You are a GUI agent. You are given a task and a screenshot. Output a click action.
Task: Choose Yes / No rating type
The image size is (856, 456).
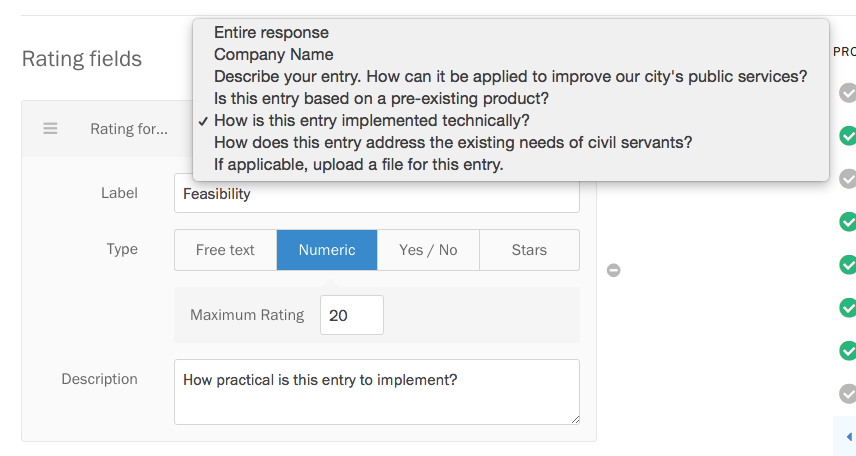pos(428,250)
